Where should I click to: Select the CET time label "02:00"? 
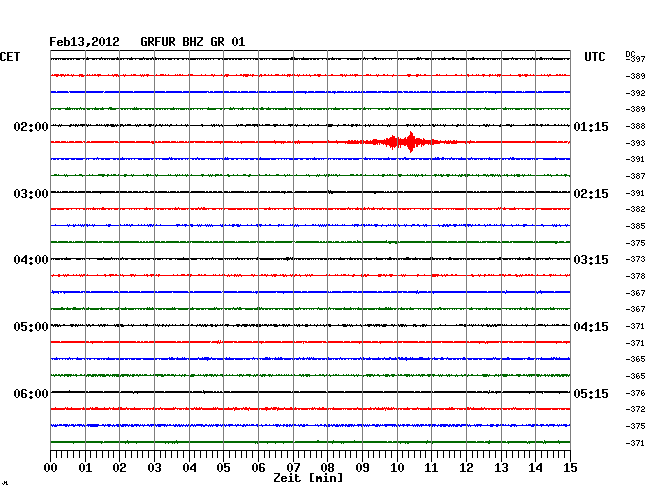point(31,126)
